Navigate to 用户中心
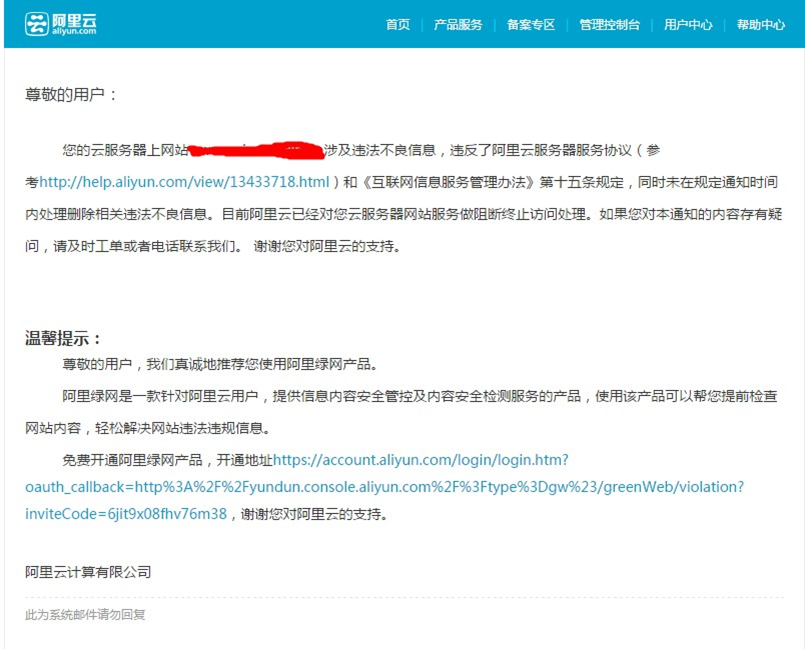805x649 pixels. tap(688, 25)
